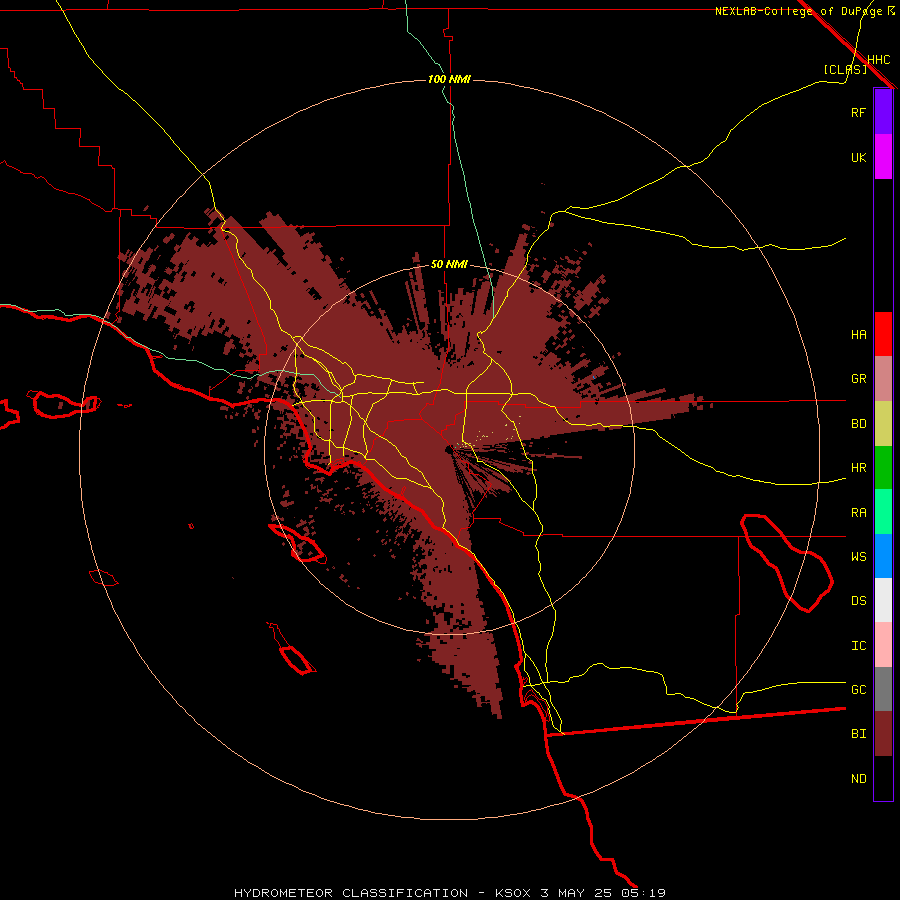Image resolution: width=900 pixels, height=900 pixels.
Task: Click the IC legend label
Action: pyautogui.click(x=858, y=646)
